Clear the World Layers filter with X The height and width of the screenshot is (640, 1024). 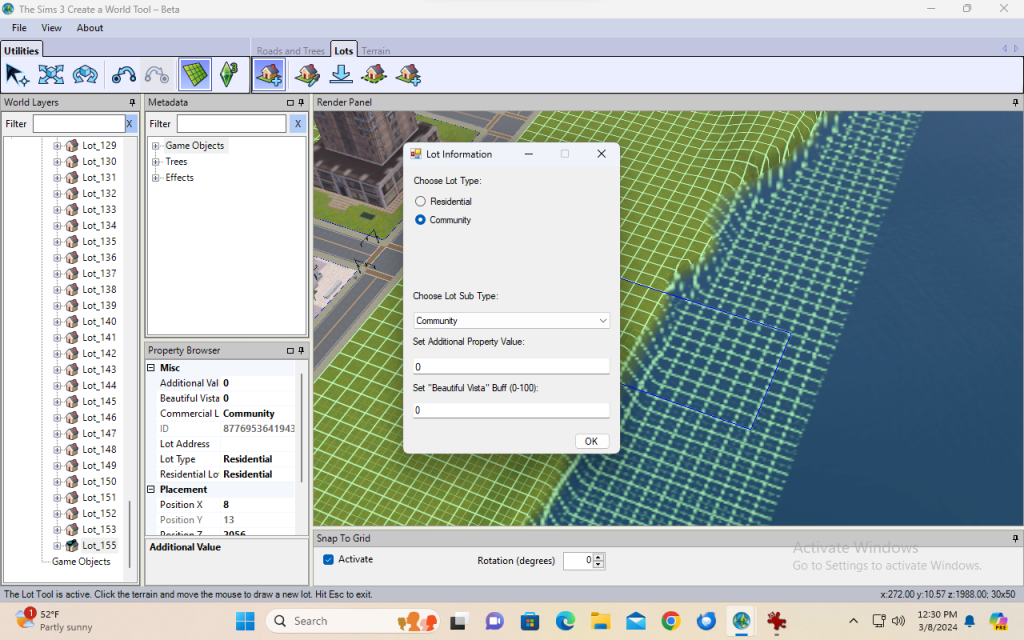pyautogui.click(x=129, y=124)
